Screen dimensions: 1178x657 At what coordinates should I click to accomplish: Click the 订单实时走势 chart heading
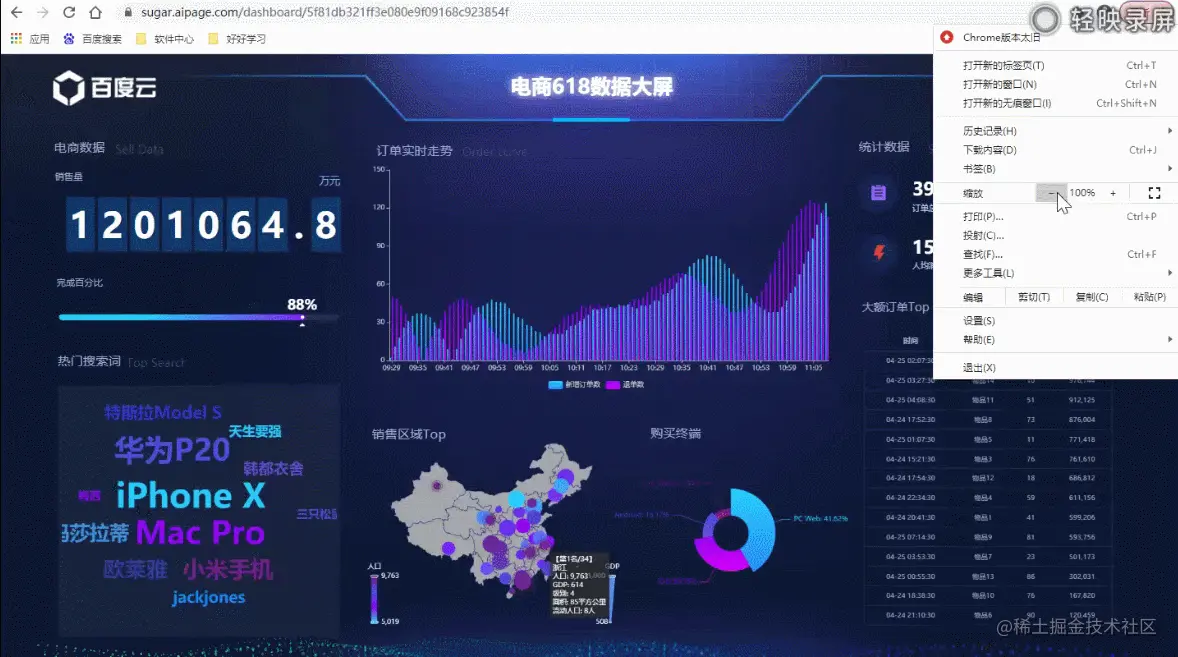coord(415,151)
